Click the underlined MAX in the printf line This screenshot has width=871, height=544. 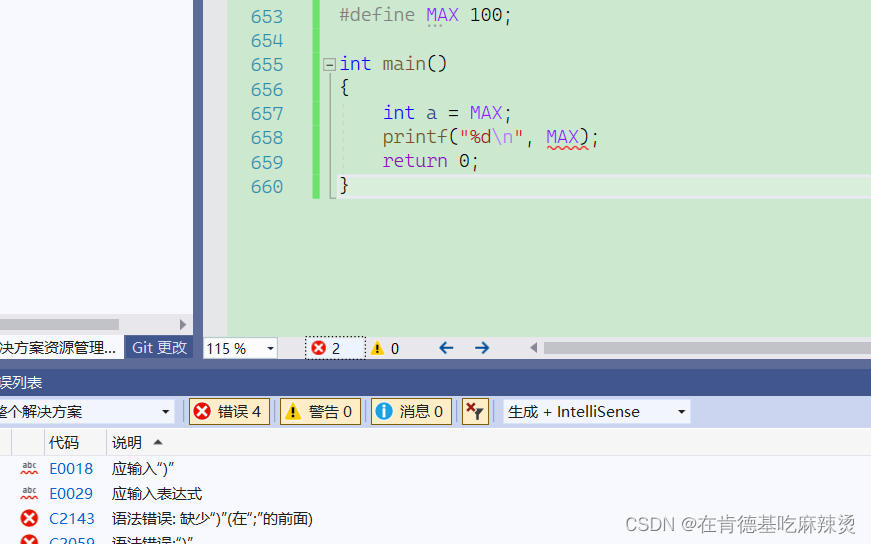pyautogui.click(x=562, y=137)
